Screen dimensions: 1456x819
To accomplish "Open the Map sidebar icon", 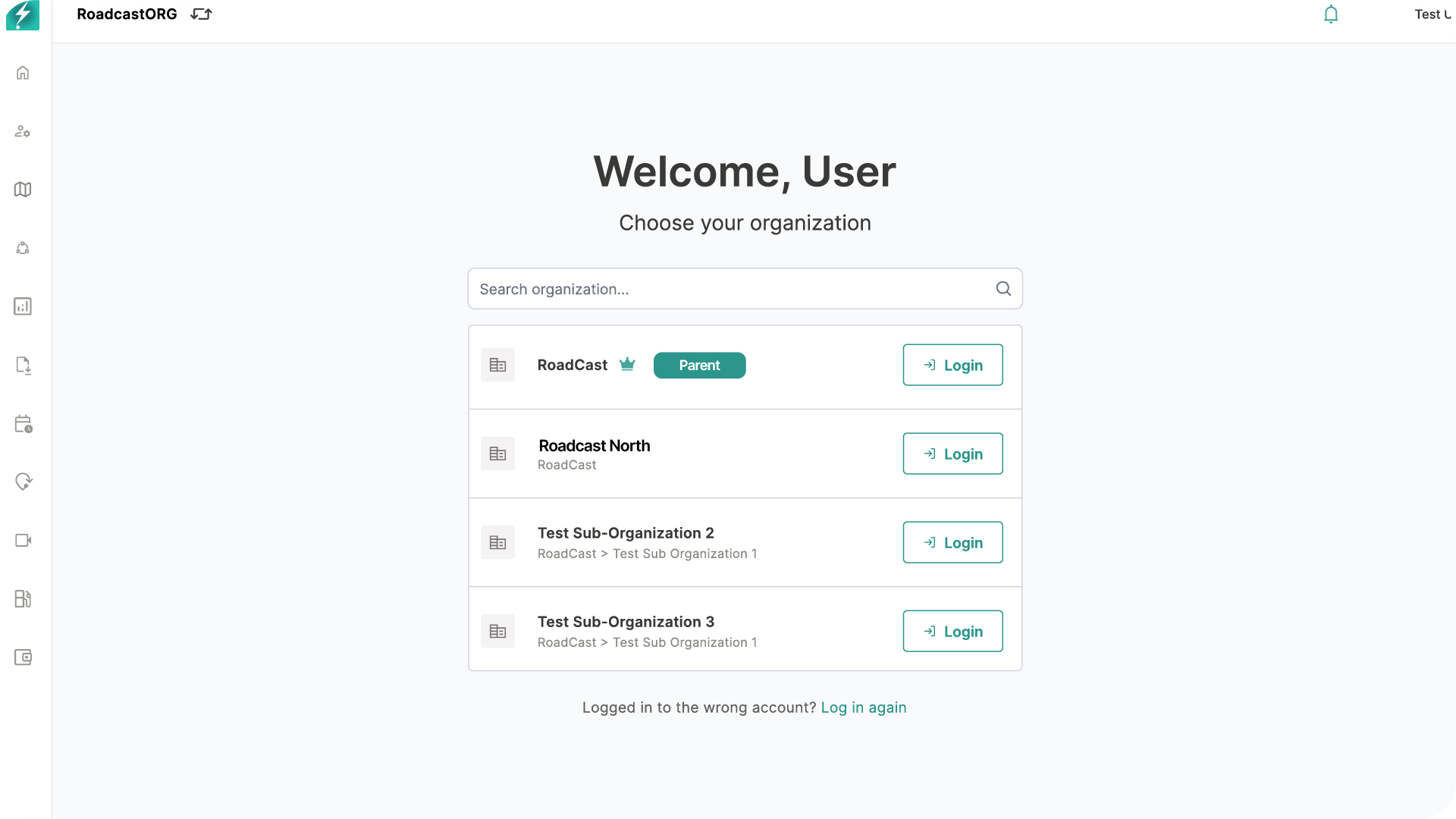I will [x=23, y=190].
